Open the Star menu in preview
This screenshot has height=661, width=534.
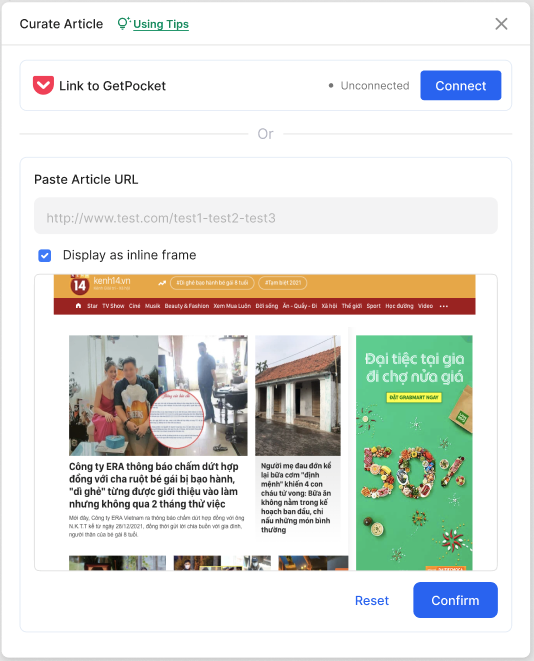click(92, 306)
